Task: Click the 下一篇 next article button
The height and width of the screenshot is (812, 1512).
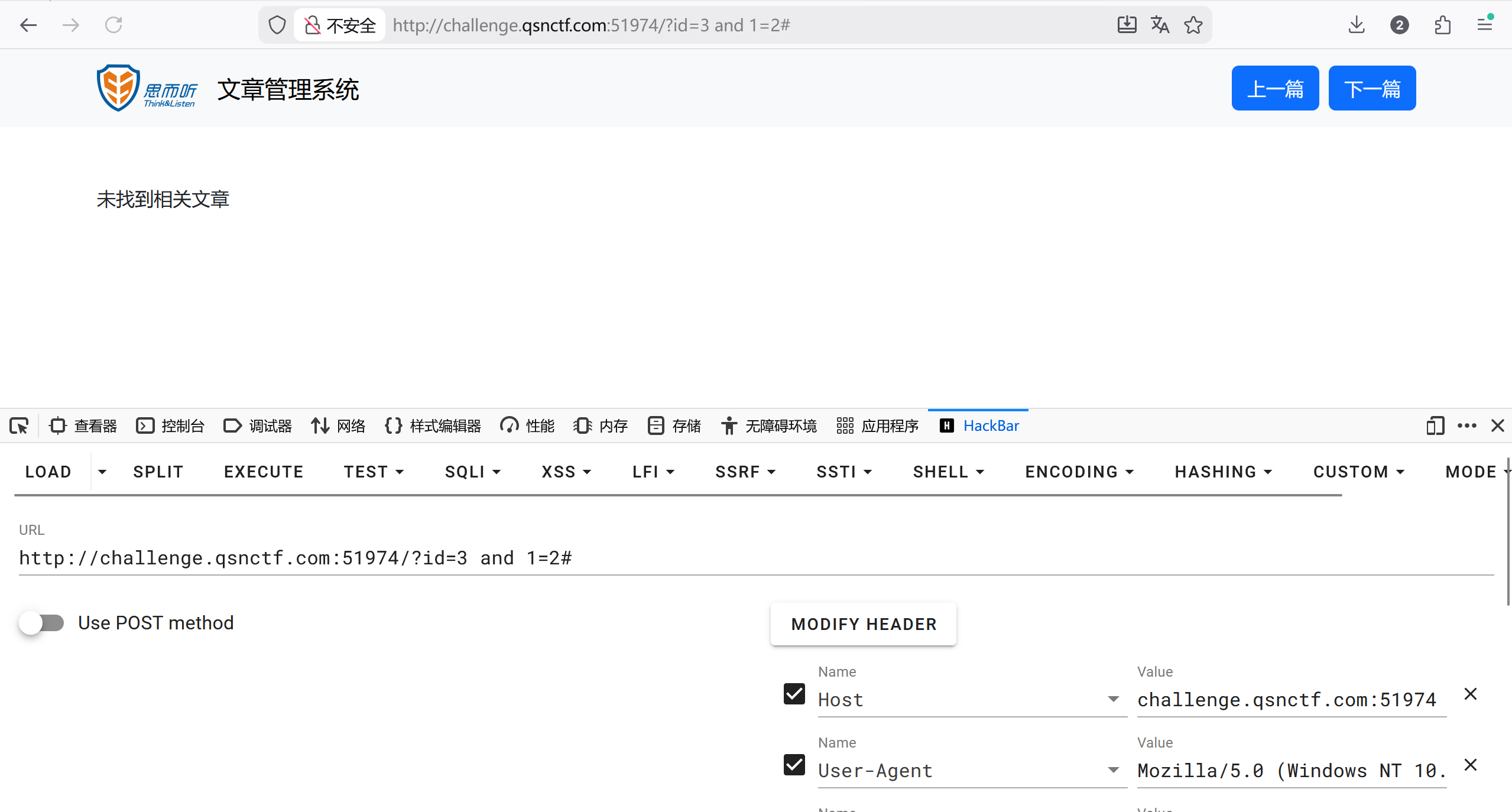Action: (1372, 89)
